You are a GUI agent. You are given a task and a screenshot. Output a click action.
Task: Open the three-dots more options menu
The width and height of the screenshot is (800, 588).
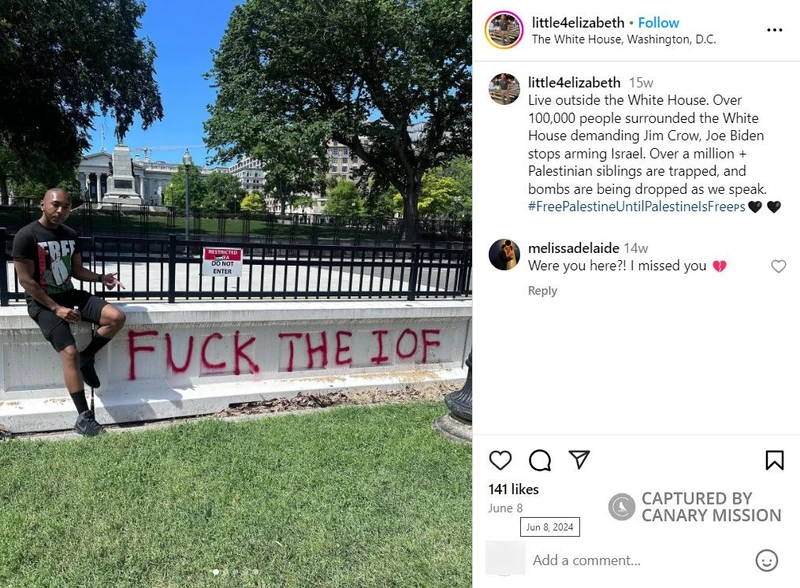774,30
